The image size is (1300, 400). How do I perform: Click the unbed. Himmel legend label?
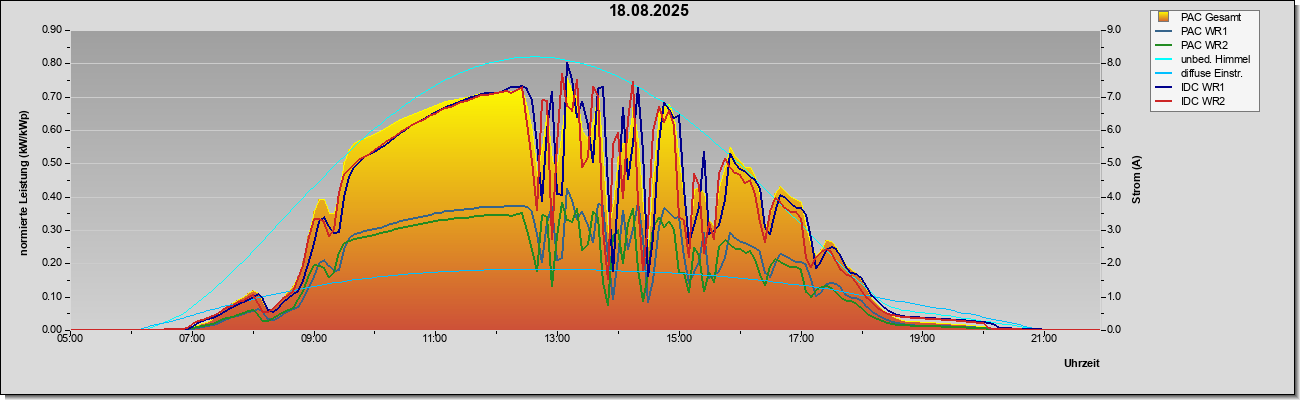point(1215,59)
